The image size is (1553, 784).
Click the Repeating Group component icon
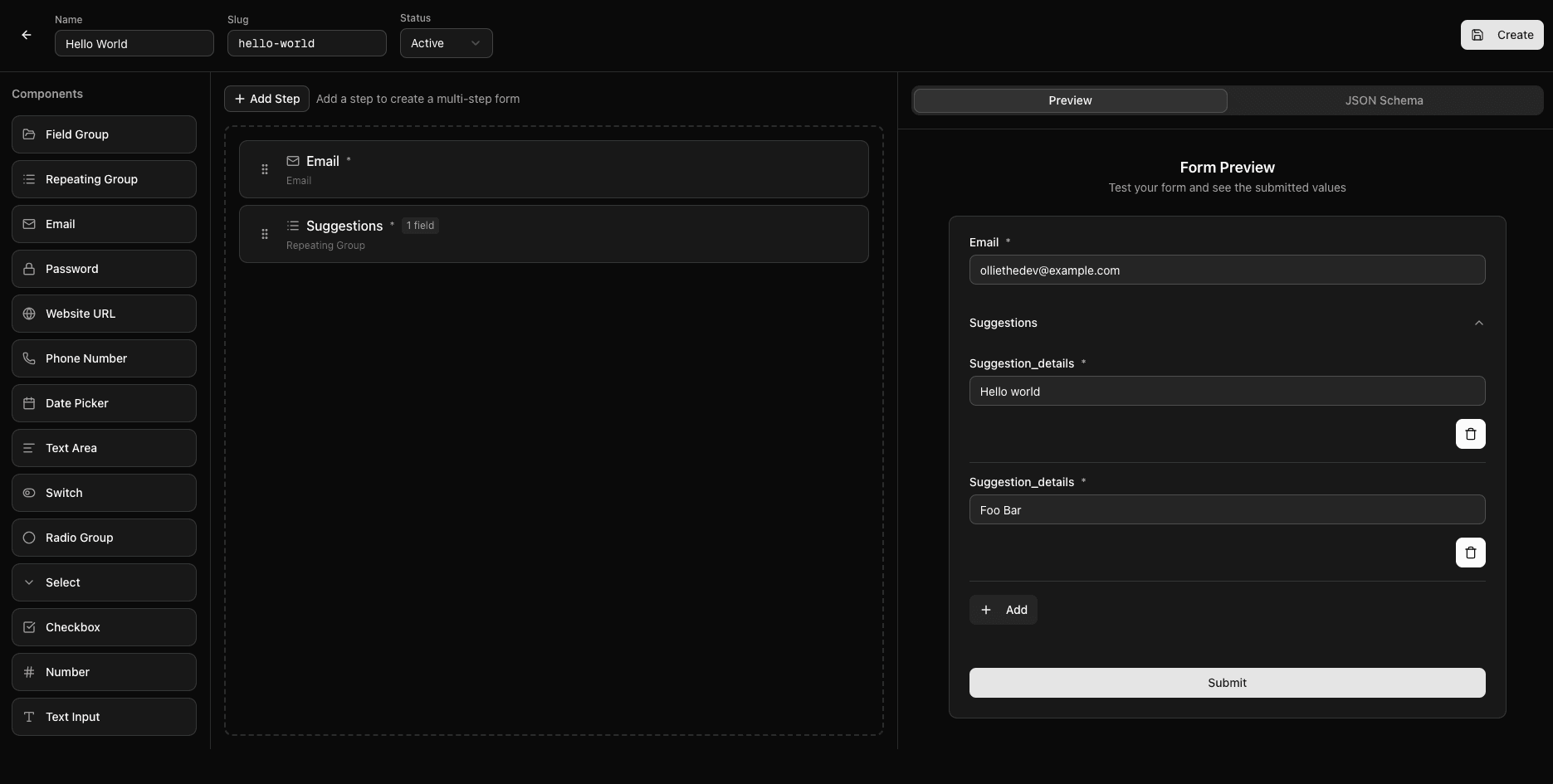coord(29,179)
